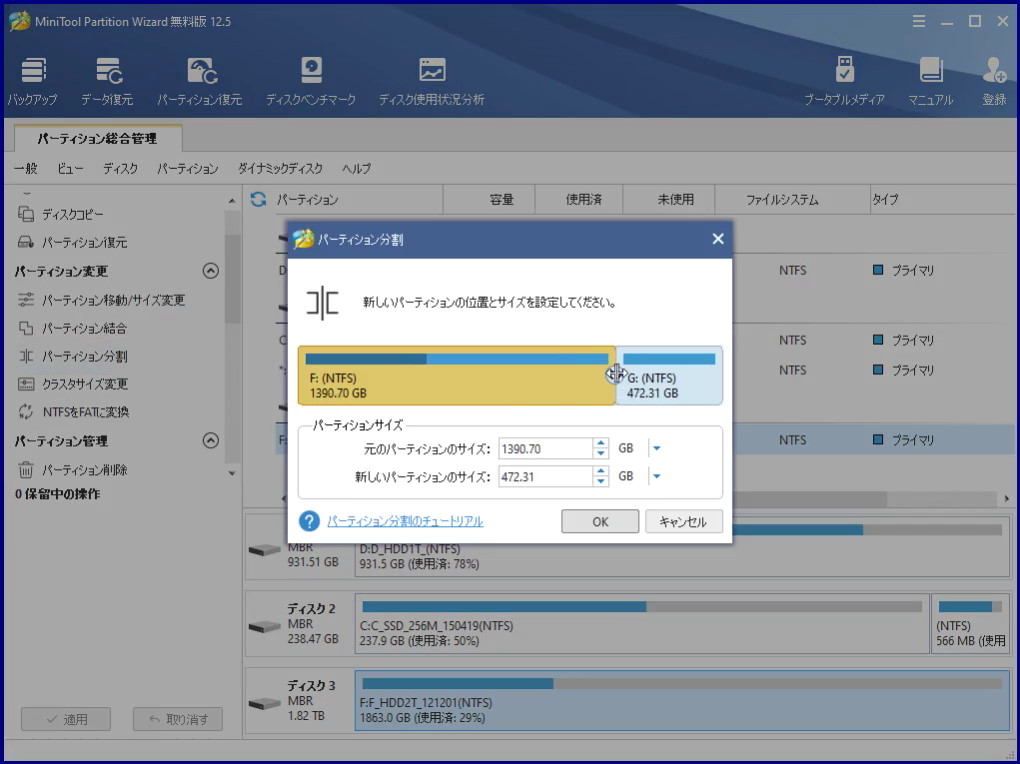Viewport: 1020px width, 764px height.
Task: Open the ダイナミックディスク menu
Action: 280,169
